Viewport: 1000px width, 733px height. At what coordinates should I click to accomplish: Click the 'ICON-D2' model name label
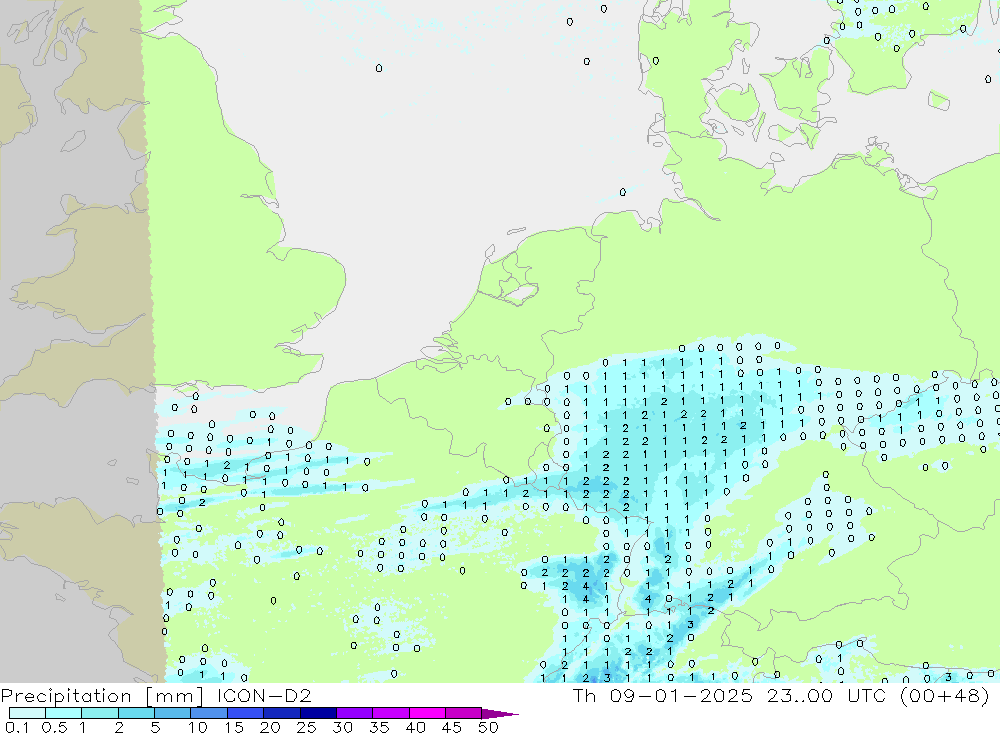pyautogui.click(x=264, y=695)
